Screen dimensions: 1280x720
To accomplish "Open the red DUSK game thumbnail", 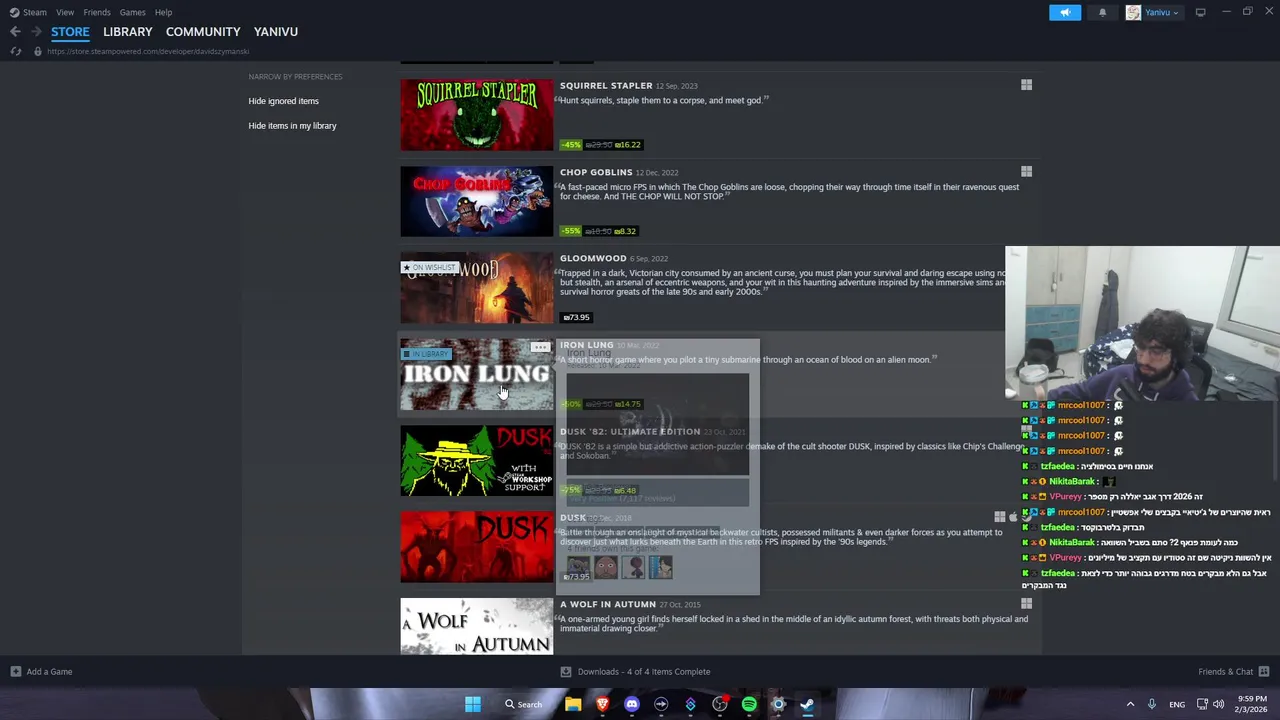I will 477,547.
